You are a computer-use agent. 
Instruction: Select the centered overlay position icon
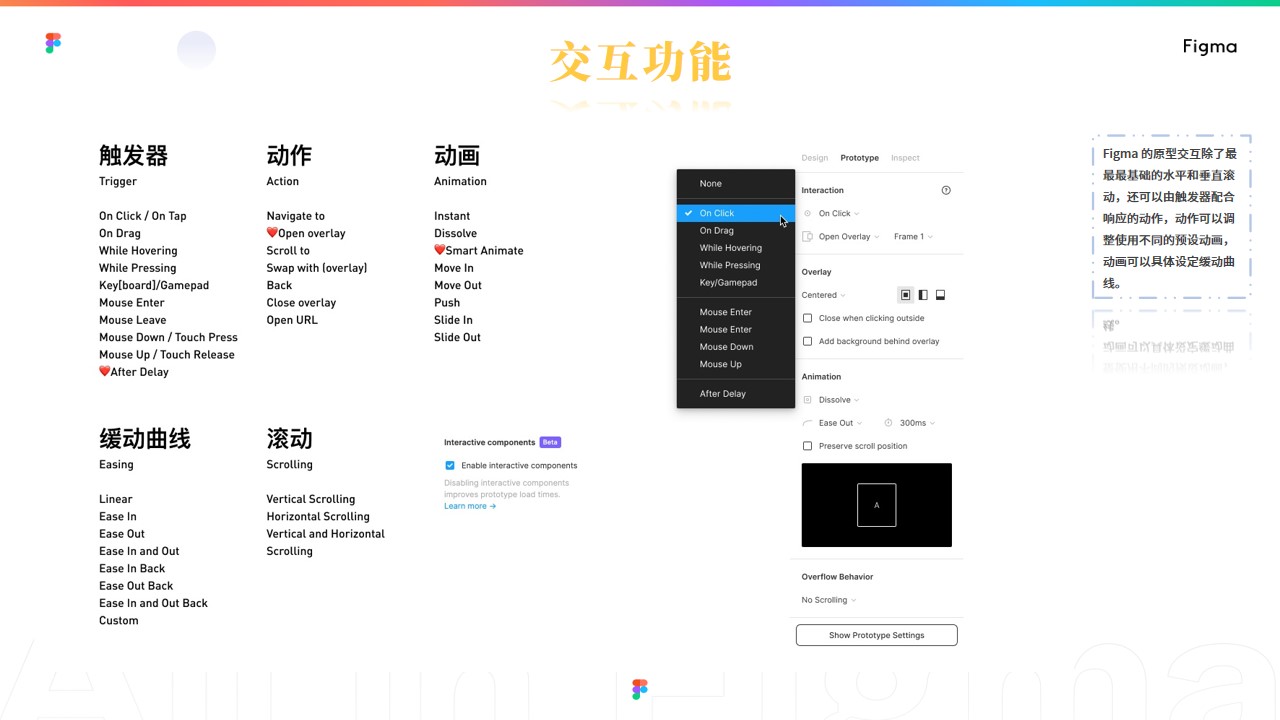[x=906, y=295]
